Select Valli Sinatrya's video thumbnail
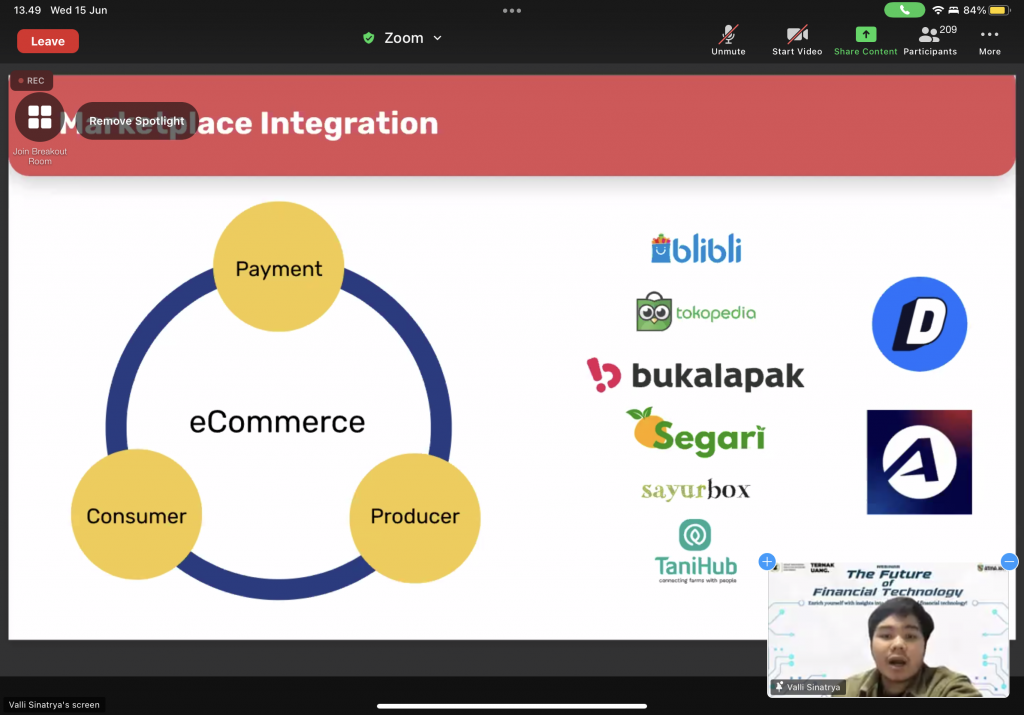Image resolution: width=1024 pixels, height=715 pixels. pos(888,630)
